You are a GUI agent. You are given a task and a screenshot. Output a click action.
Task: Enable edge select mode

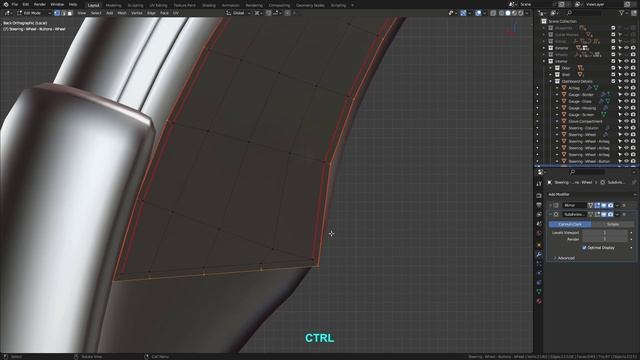coord(63,13)
